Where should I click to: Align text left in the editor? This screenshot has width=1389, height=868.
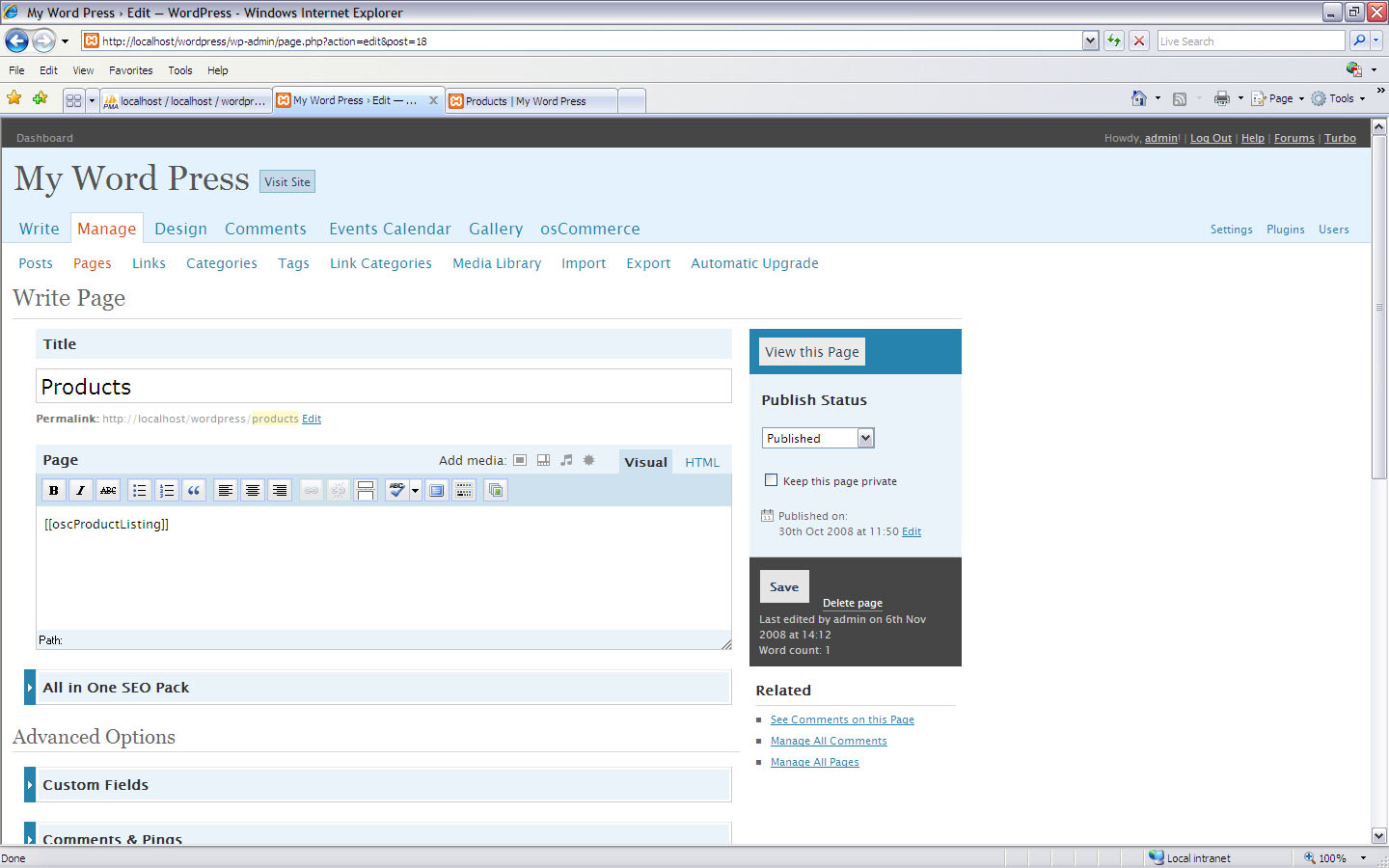tap(226, 491)
